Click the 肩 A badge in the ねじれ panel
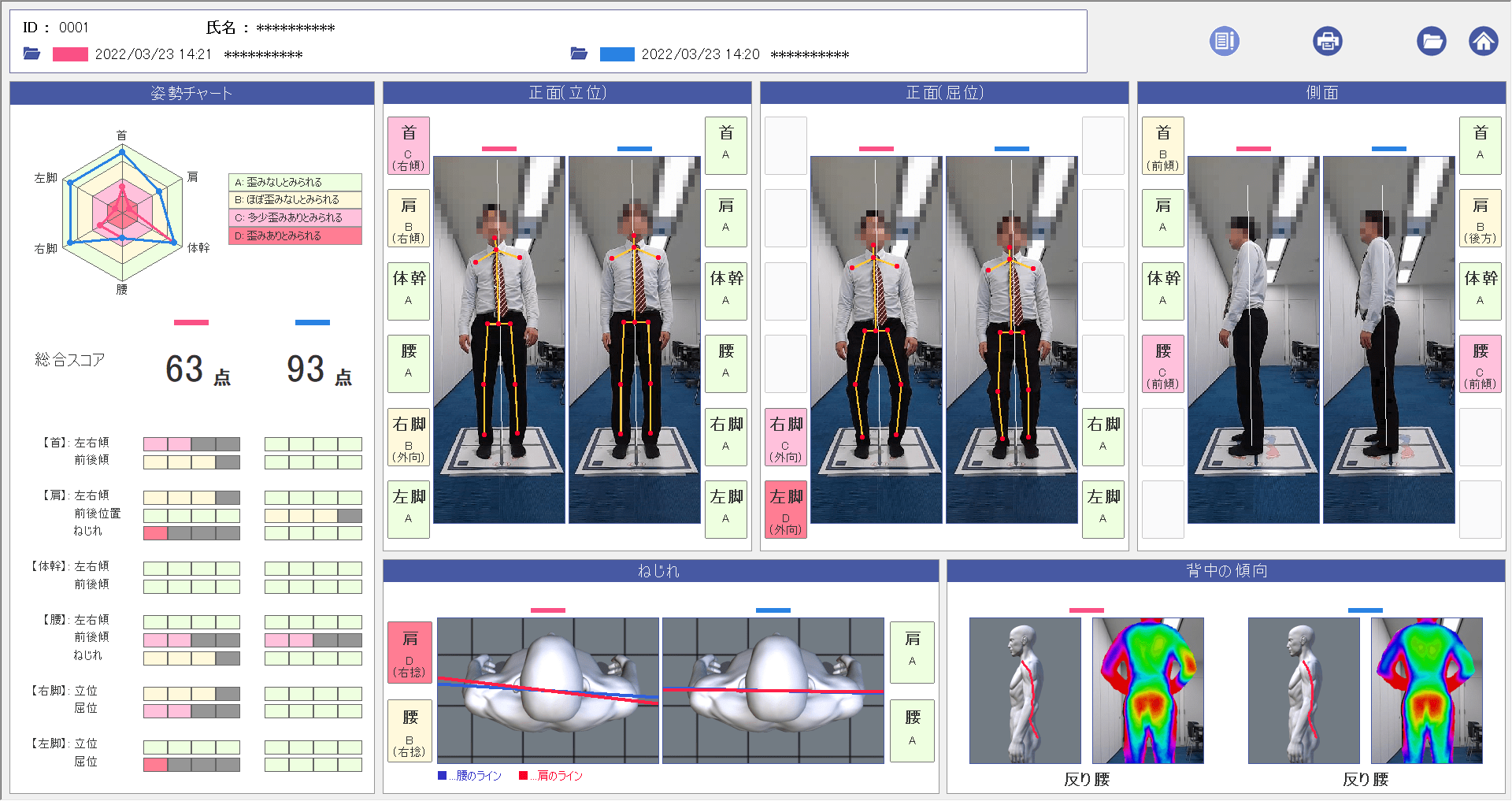The height and width of the screenshot is (801, 1512). [912, 652]
